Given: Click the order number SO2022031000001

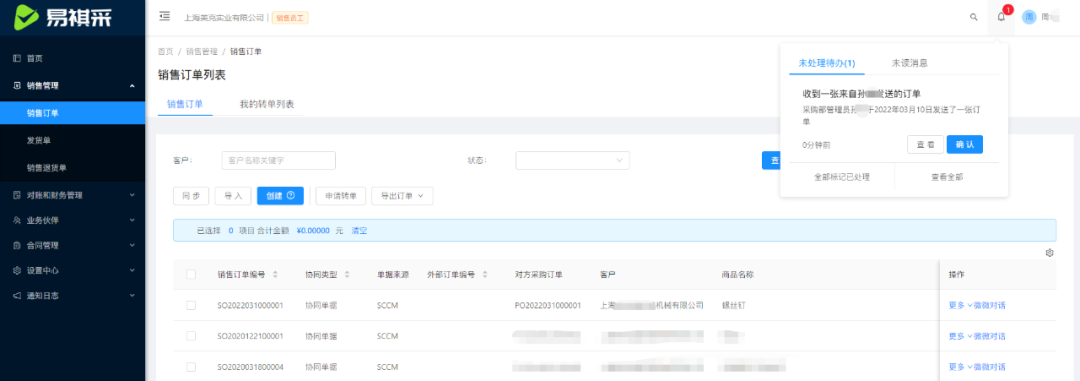Looking at the screenshot, I should point(249,305).
